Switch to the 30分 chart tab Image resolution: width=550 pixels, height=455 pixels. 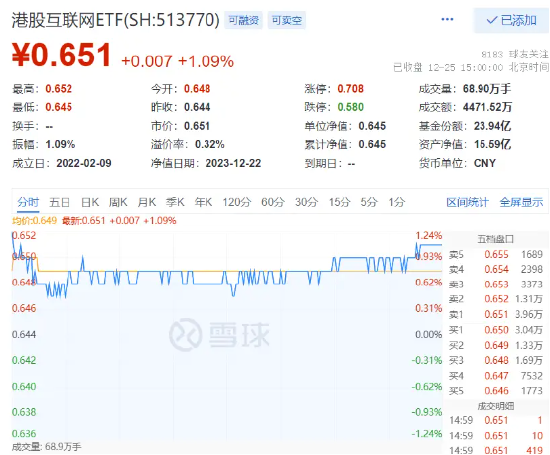tap(306, 202)
